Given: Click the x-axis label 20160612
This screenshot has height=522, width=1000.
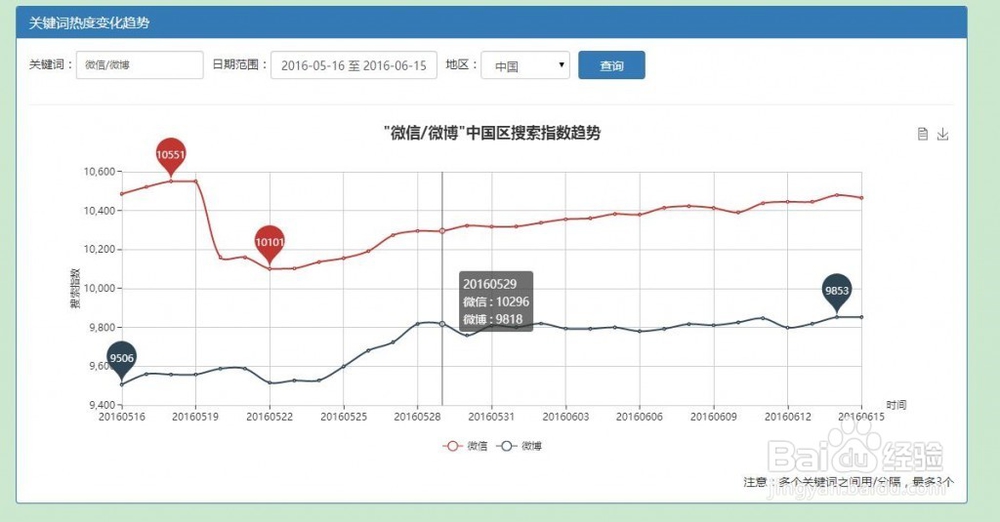Looking at the screenshot, I should [x=788, y=417].
